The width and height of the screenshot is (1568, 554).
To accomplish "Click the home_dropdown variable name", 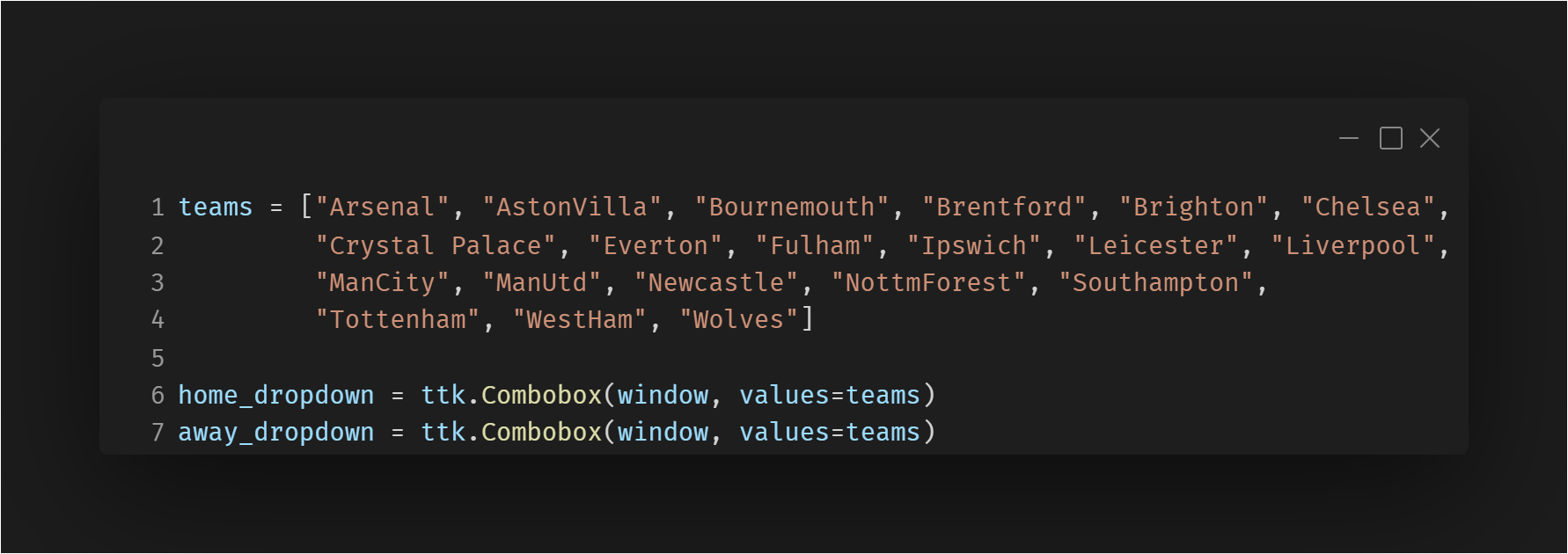I will [276, 396].
